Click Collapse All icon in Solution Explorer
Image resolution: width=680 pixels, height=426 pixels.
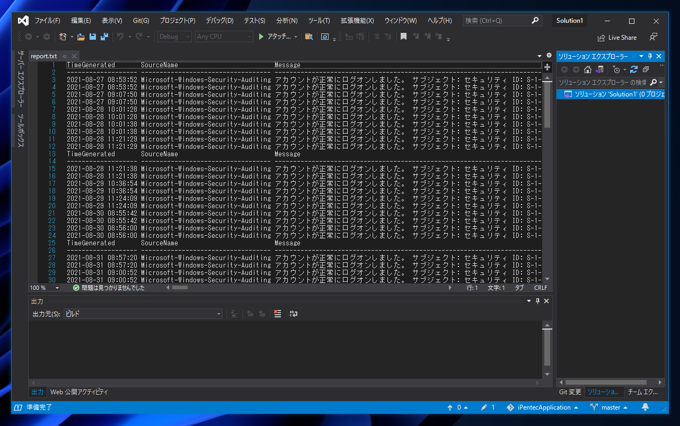tap(646, 69)
